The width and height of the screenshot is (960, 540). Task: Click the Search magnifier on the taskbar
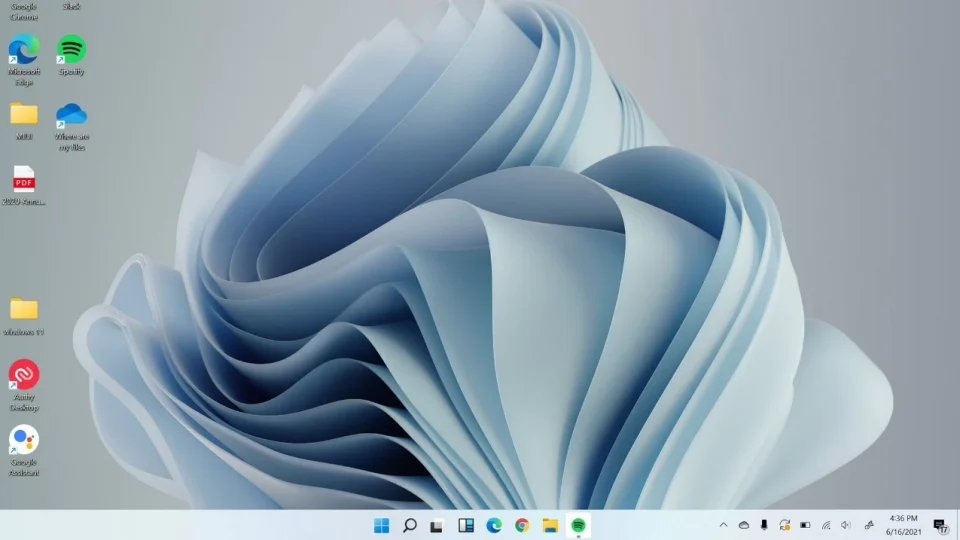tap(409, 525)
